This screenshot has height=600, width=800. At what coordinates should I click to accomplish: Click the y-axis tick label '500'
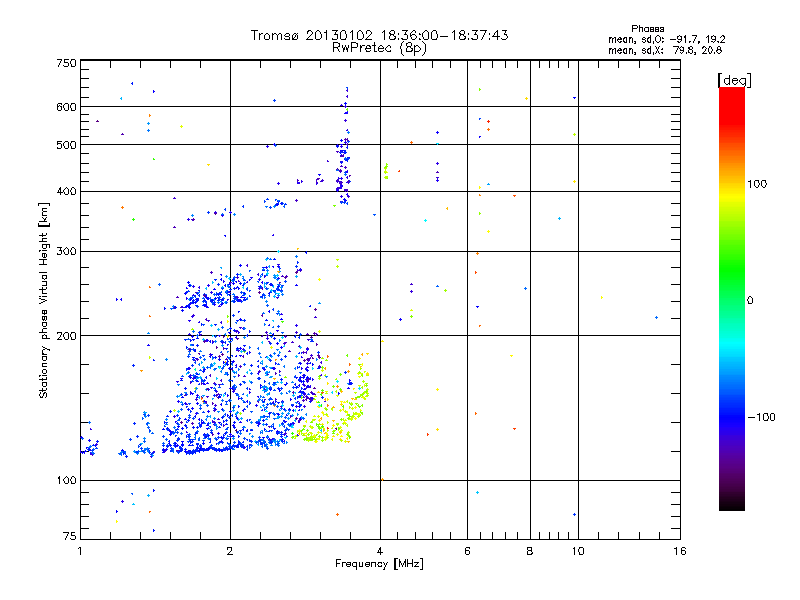pyautogui.click(x=66, y=145)
